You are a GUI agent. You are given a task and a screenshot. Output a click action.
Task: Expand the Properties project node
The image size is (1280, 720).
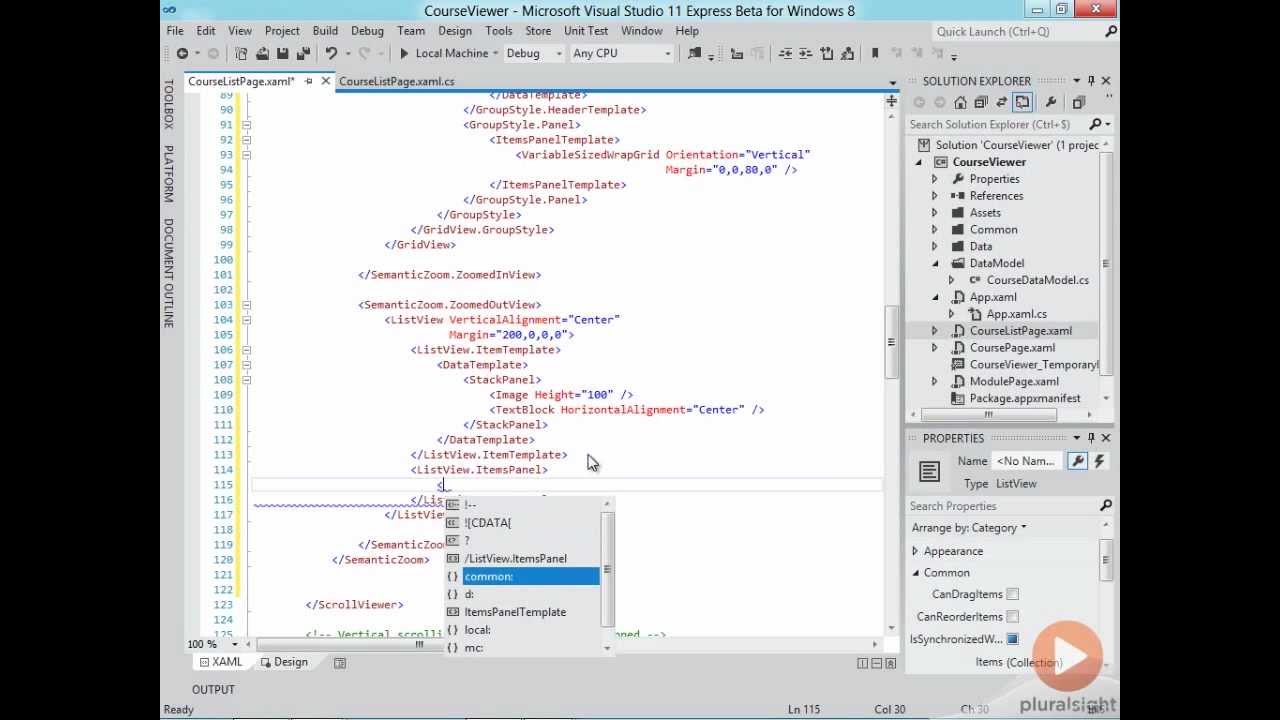(935, 179)
